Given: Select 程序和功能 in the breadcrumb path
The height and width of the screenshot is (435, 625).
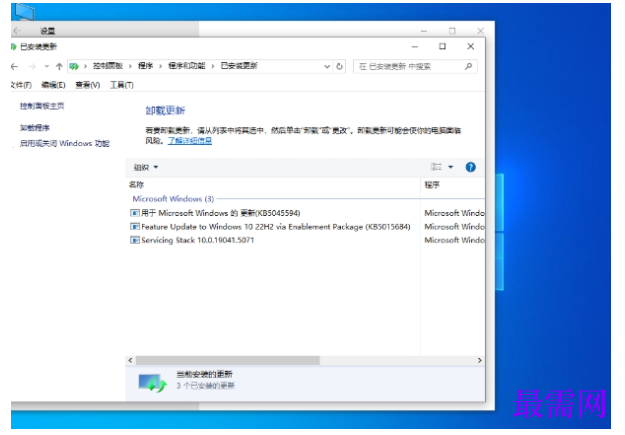Looking at the screenshot, I should (187, 66).
